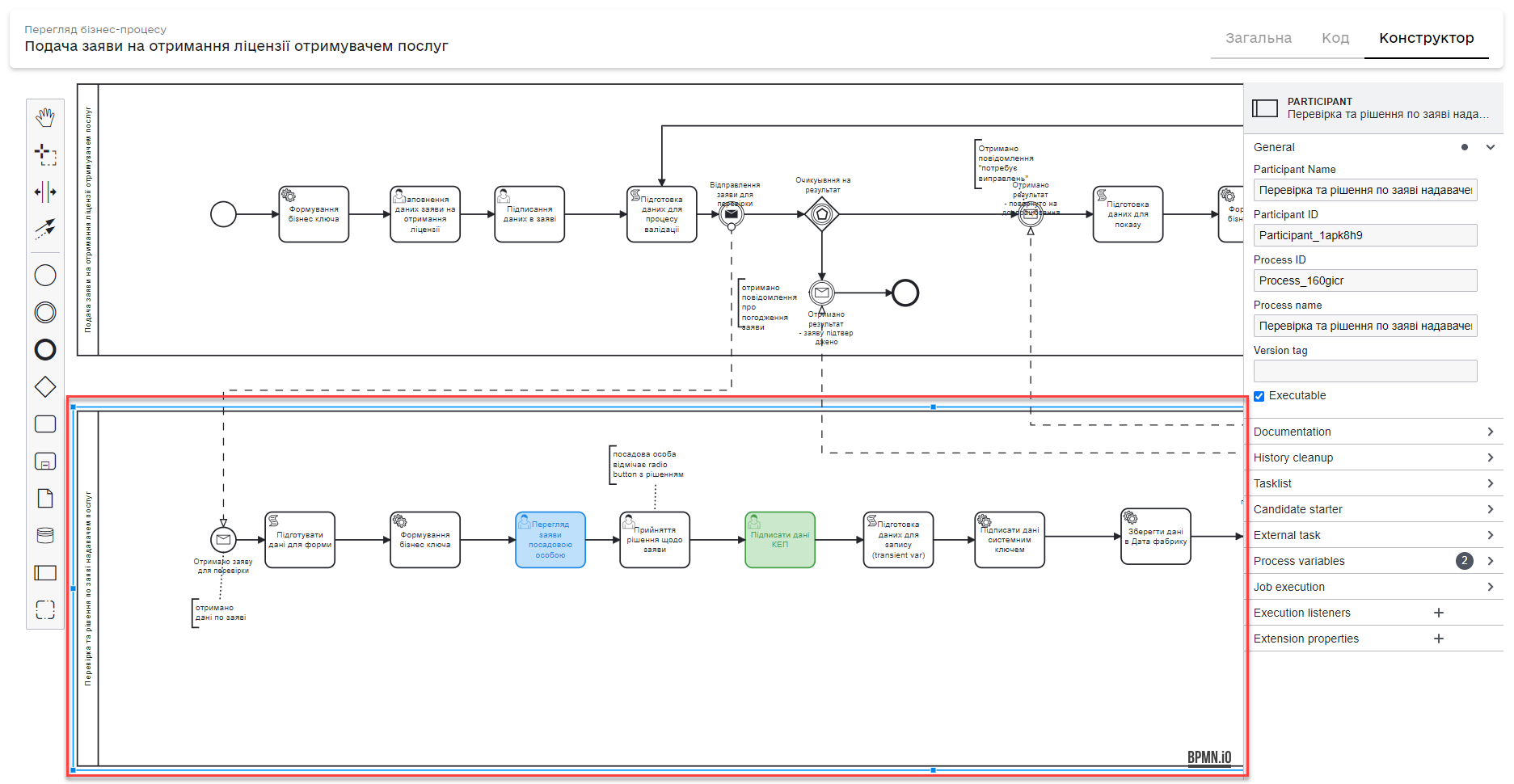The image size is (1514, 784).
Task: Add an Extension property
Action: (1439, 639)
